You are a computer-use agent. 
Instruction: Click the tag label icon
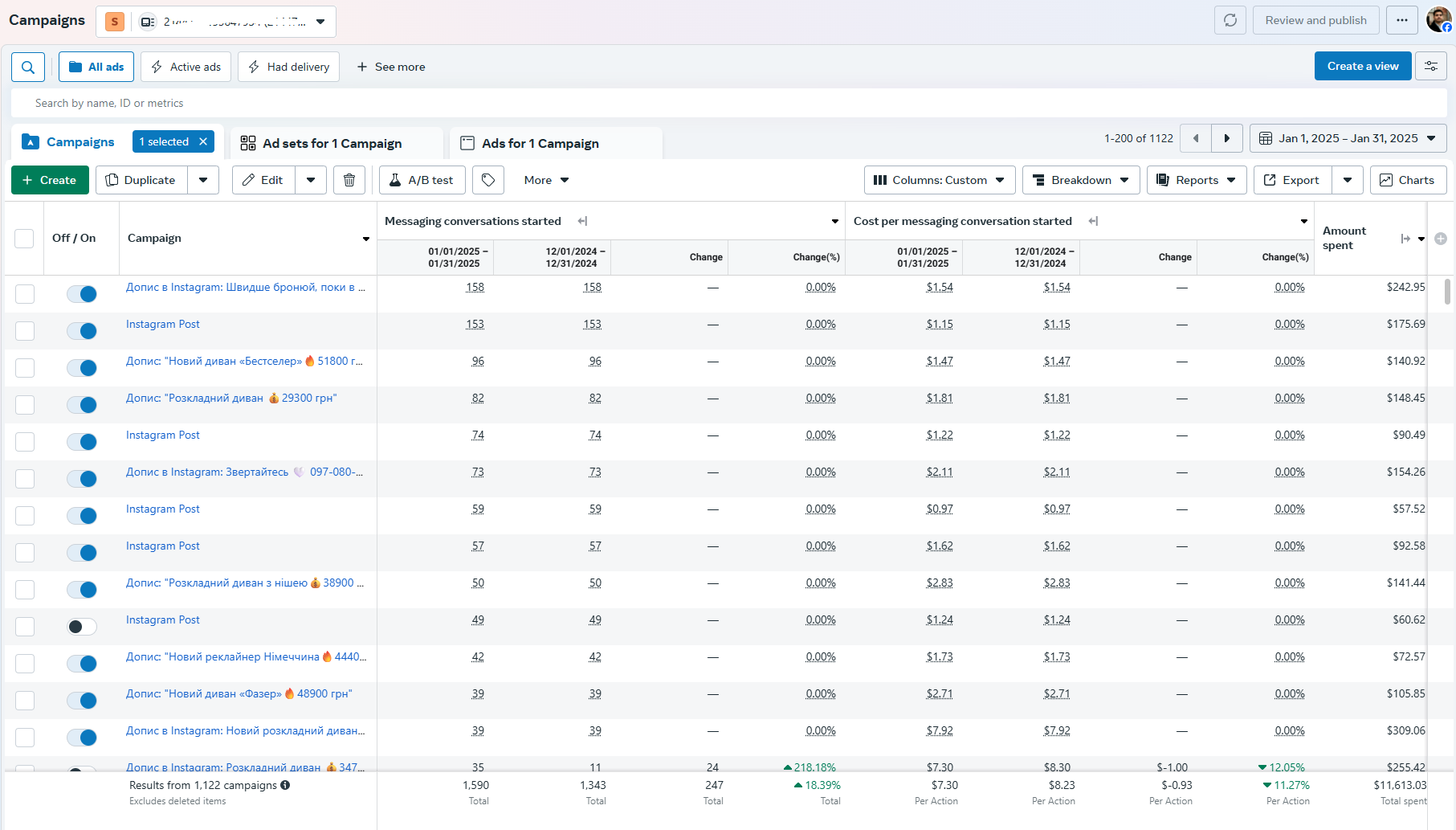(488, 180)
